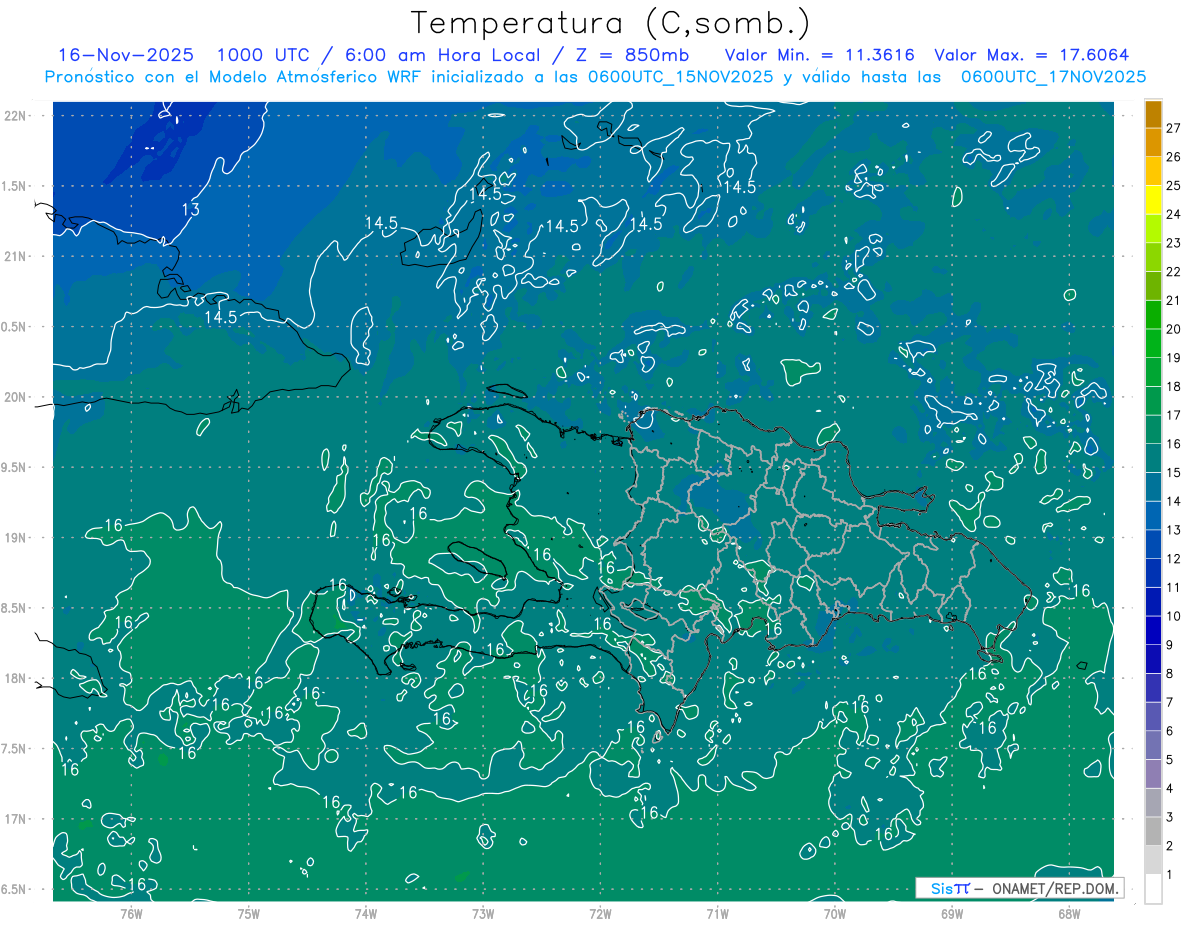Click the color scale label "21"
Screen dimensions: 1200x927
point(1174,300)
